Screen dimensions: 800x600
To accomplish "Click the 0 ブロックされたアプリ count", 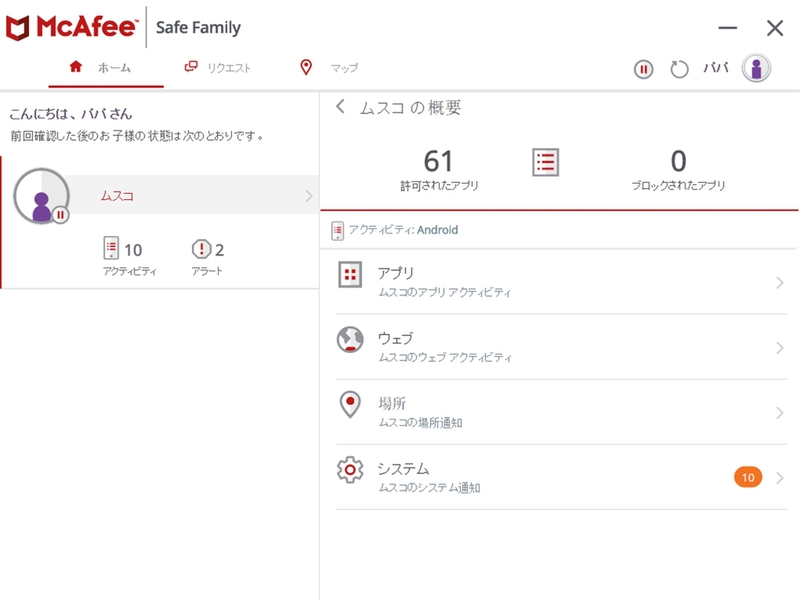I will [678, 169].
